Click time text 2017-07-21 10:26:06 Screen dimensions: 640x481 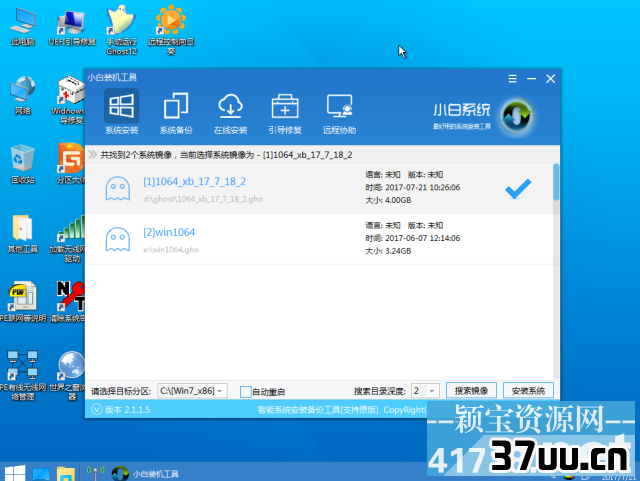point(422,187)
